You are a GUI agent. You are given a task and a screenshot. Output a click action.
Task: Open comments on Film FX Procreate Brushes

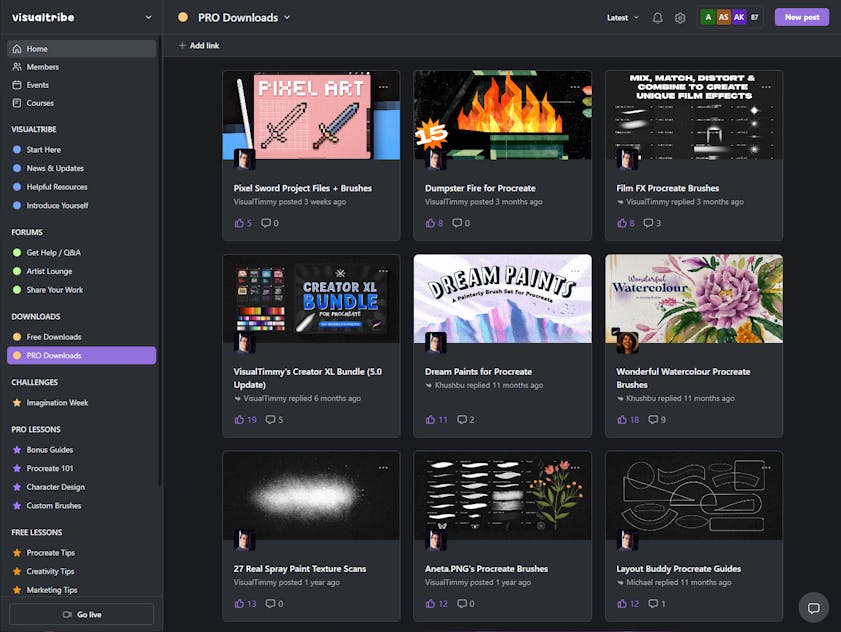[x=648, y=223]
